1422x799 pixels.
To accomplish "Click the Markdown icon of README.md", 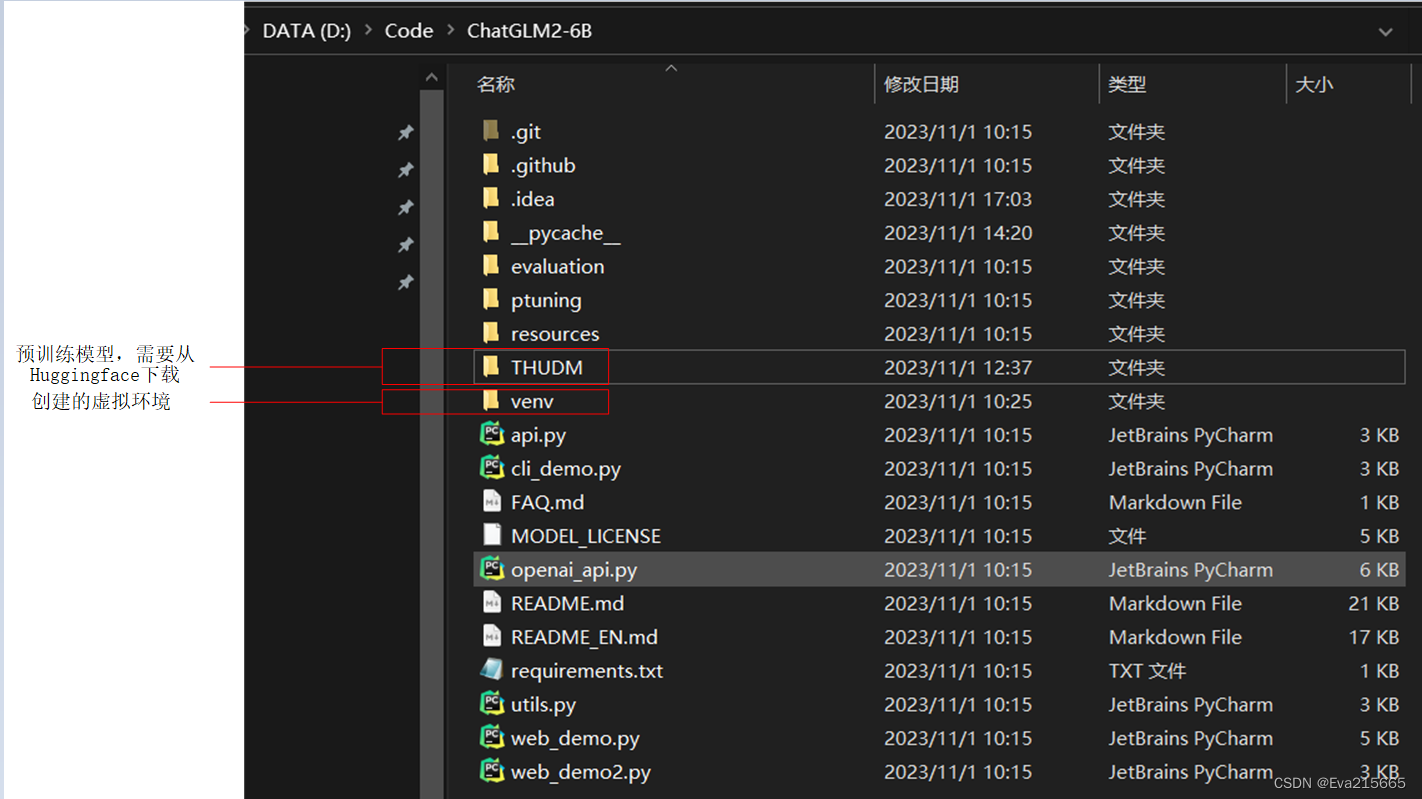I will click(x=491, y=603).
